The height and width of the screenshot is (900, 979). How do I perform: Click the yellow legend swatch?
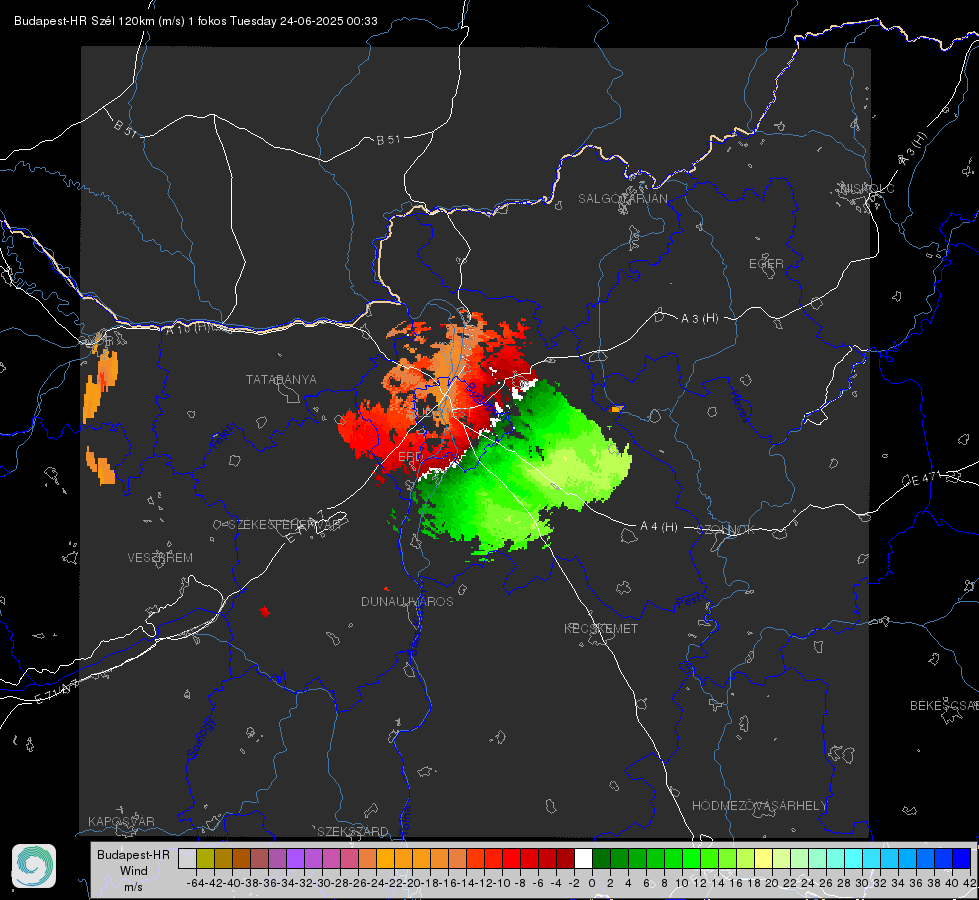[x=764, y=859]
